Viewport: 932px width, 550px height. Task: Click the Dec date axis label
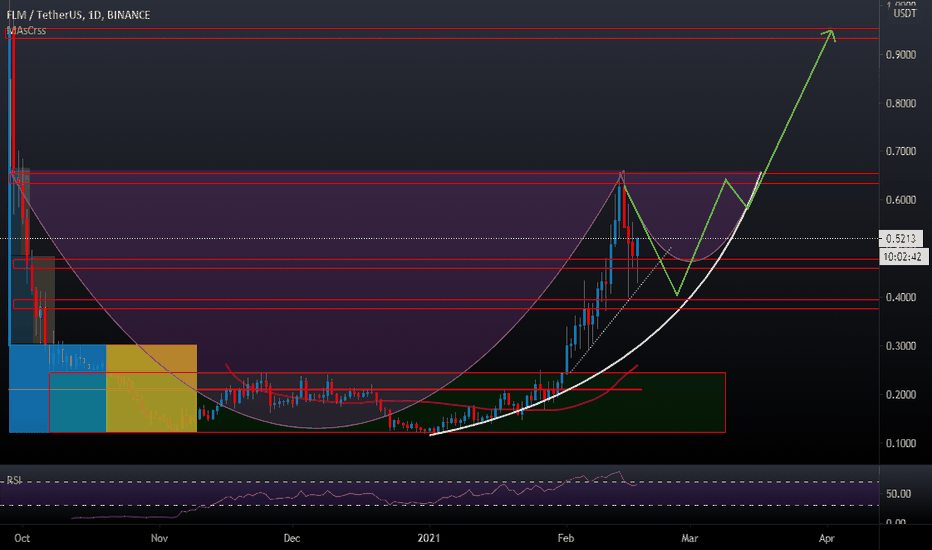292,538
